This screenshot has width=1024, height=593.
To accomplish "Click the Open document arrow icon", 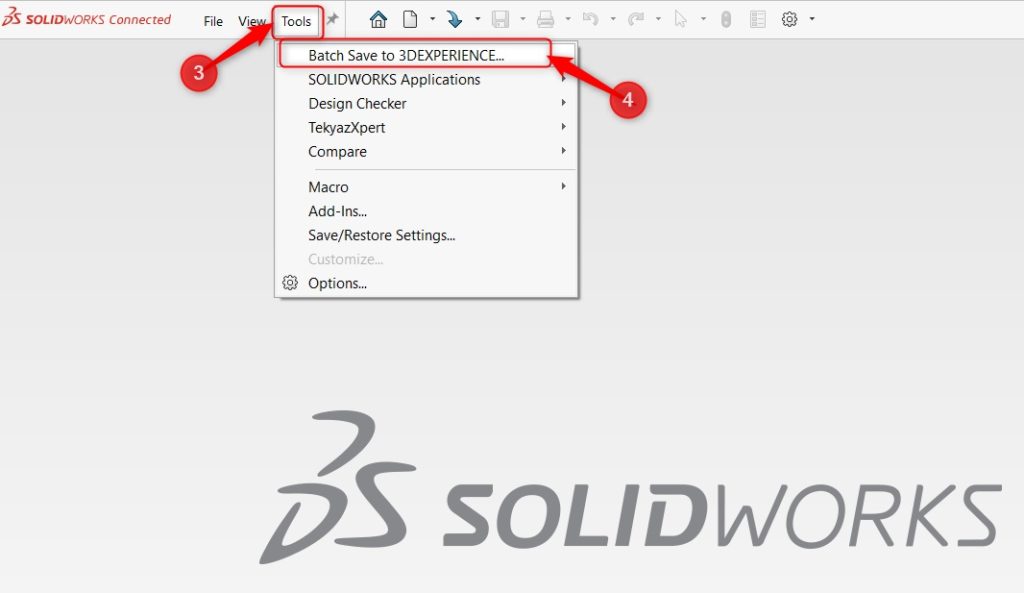I will coord(455,20).
